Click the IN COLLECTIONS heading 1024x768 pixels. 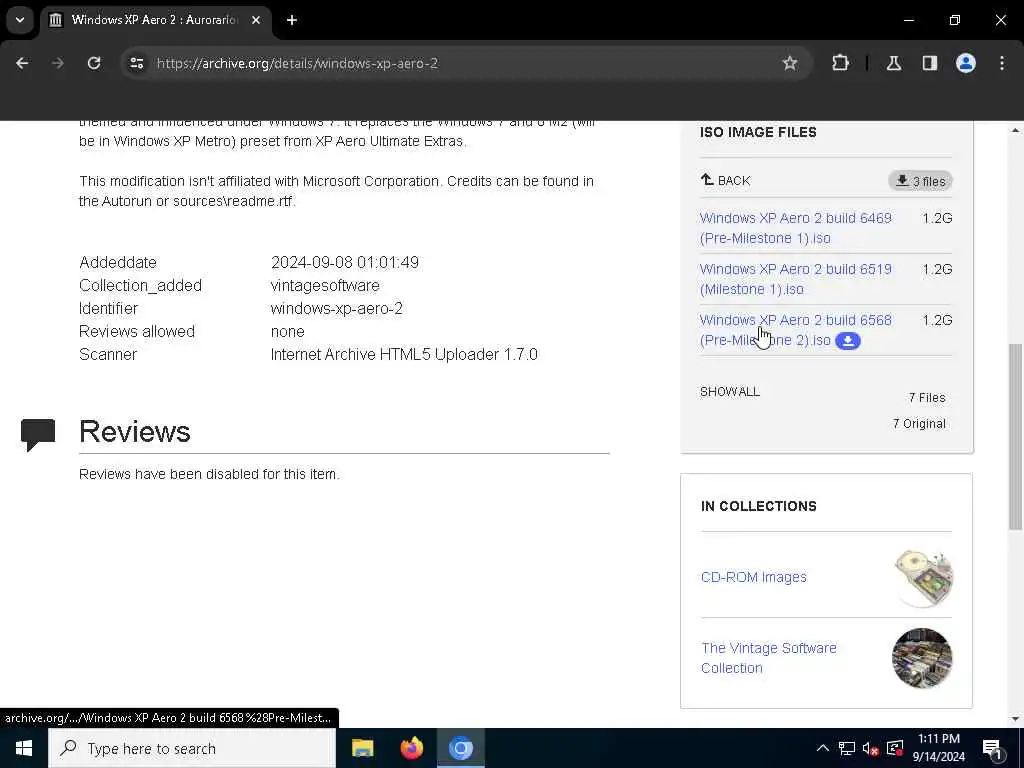[x=758, y=506]
